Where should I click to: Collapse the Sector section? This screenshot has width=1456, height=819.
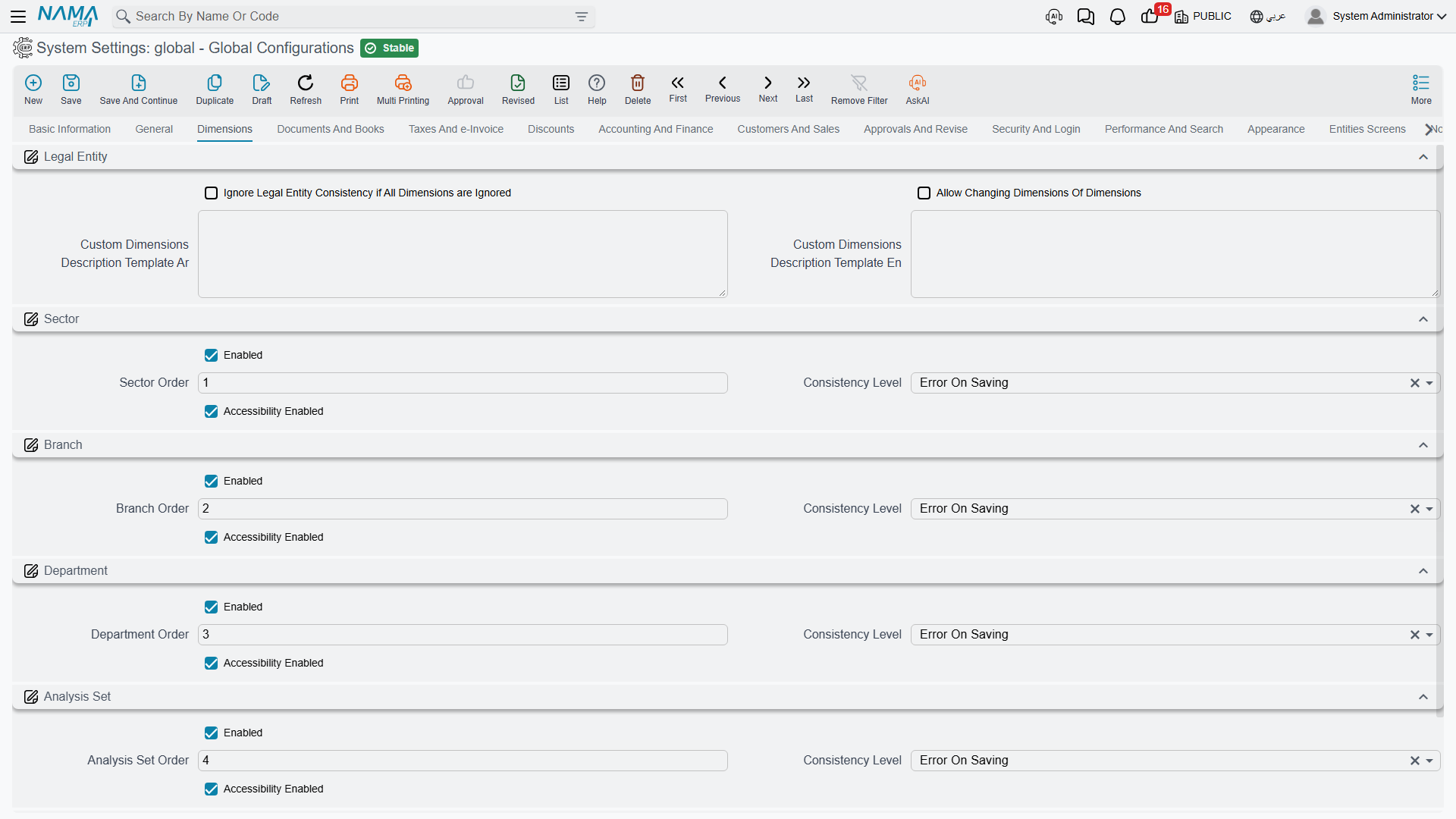coord(1423,319)
